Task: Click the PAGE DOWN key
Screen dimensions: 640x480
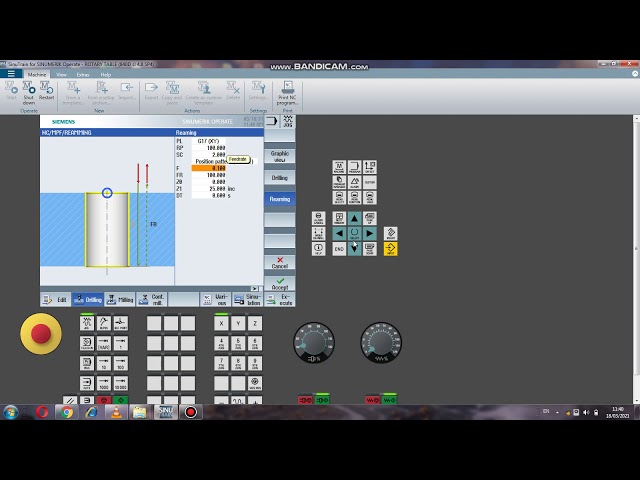Action: pyautogui.click(x=370, y=249)
